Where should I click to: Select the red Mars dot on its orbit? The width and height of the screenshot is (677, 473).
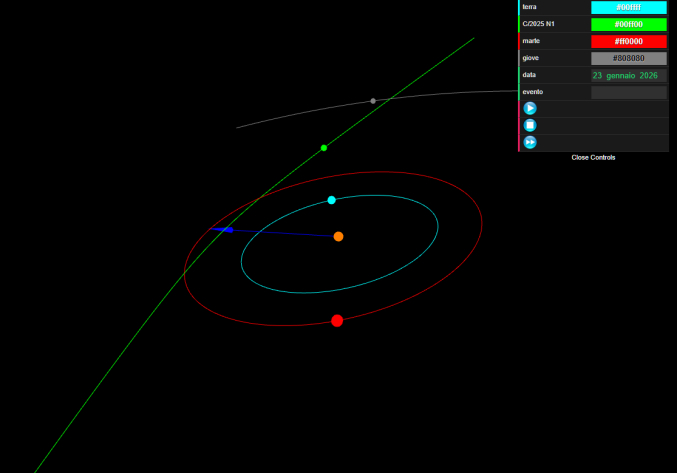(337, 321)
